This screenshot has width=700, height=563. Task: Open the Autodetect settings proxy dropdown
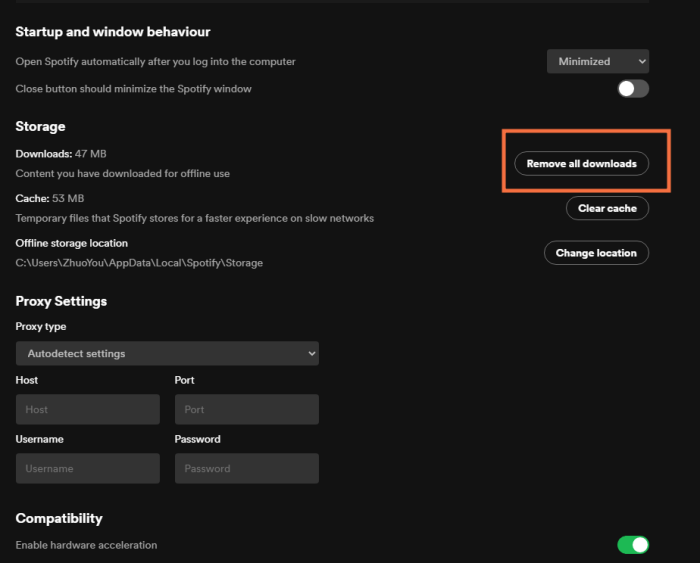[x=167, y=353]
